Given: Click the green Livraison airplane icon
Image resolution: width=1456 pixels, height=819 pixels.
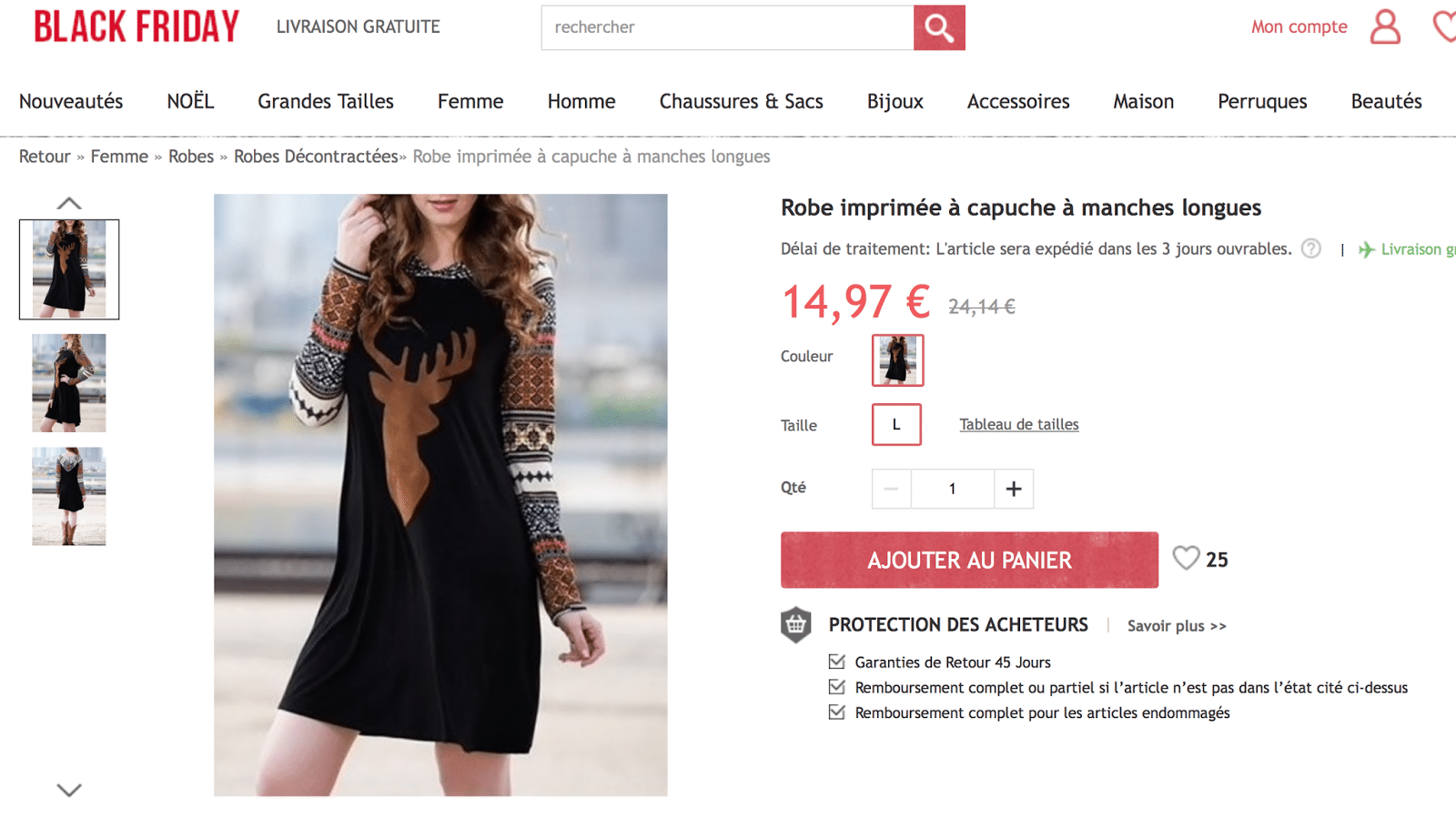Looking at the screenshot, I should pyautogui.click(x=1366, y=249).
